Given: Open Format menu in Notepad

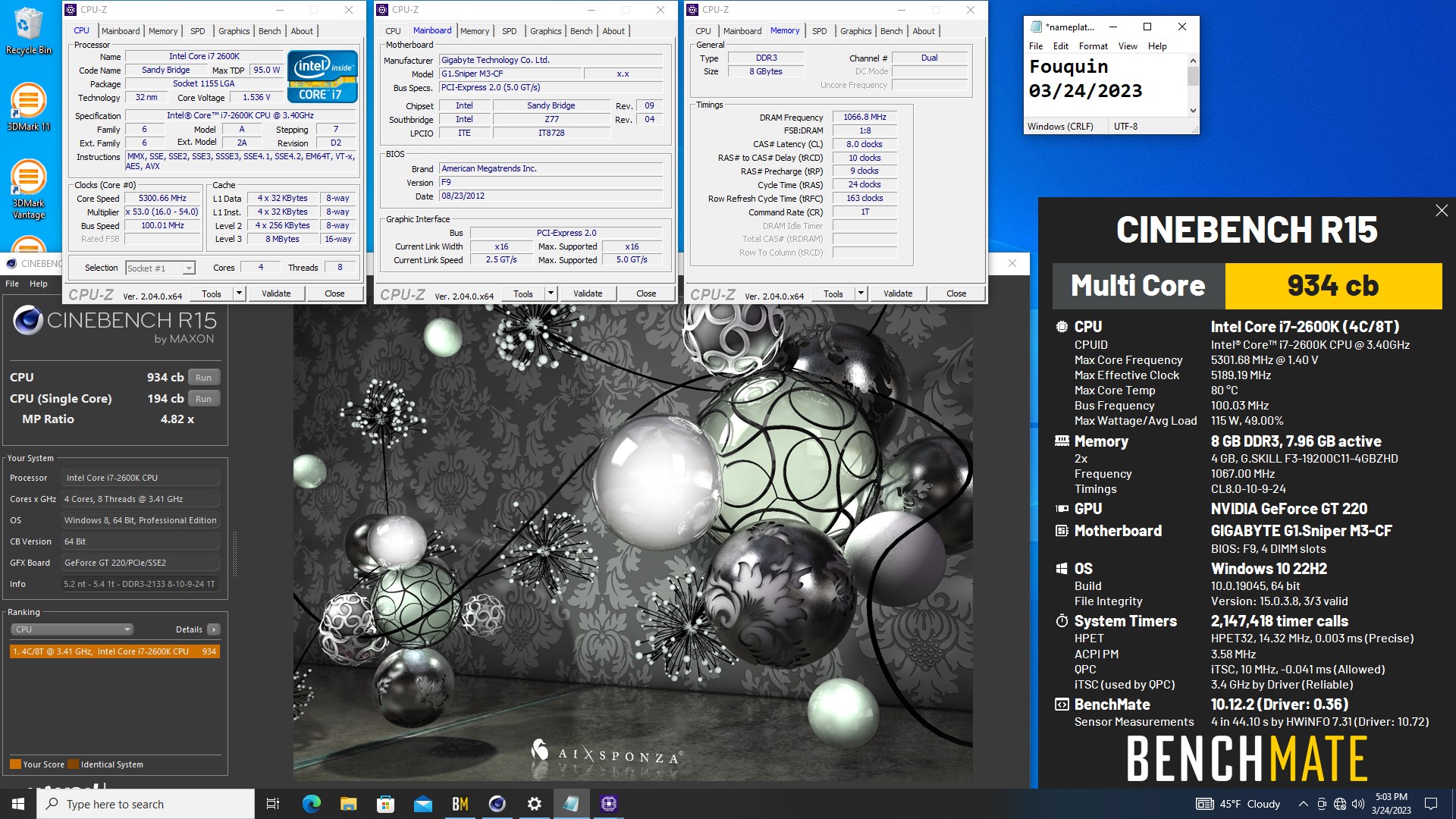Looking at the screenshot, I should coord(1093,46).
